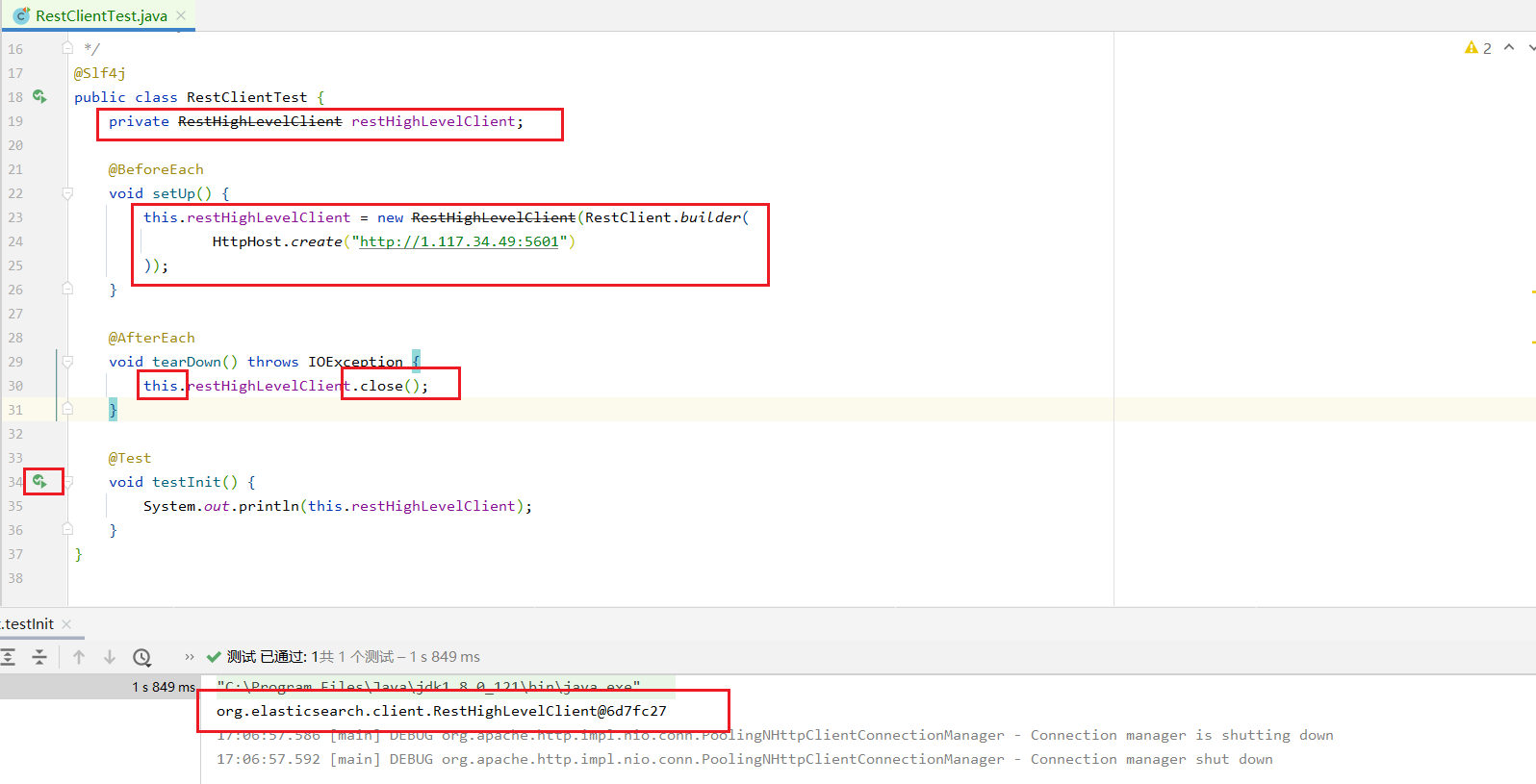1536x784 pixels.
Task: Click the @Test annotation
Action: coord(130,458)
